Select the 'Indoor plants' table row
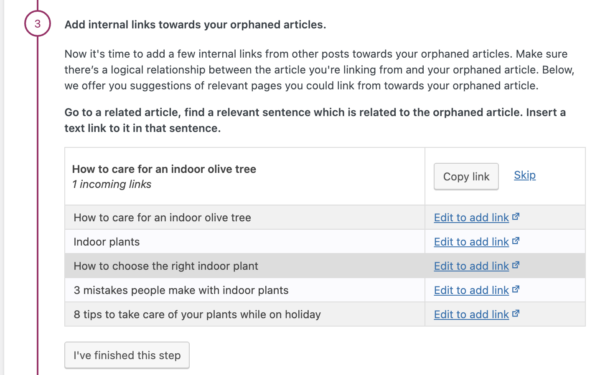600x375 pixels. point(325,241)
